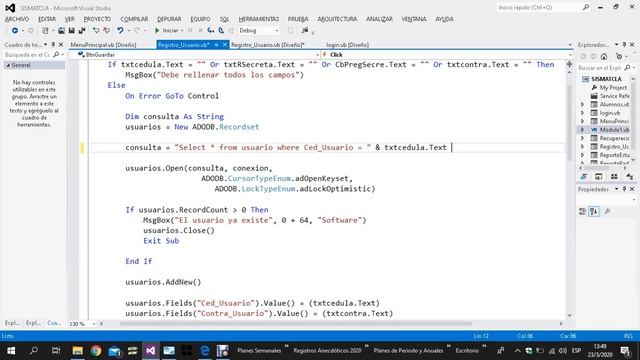Open the ARQUITECTURA menu
Screen dimensions: 640x360
pyautogui.click(x=337, y=19)
